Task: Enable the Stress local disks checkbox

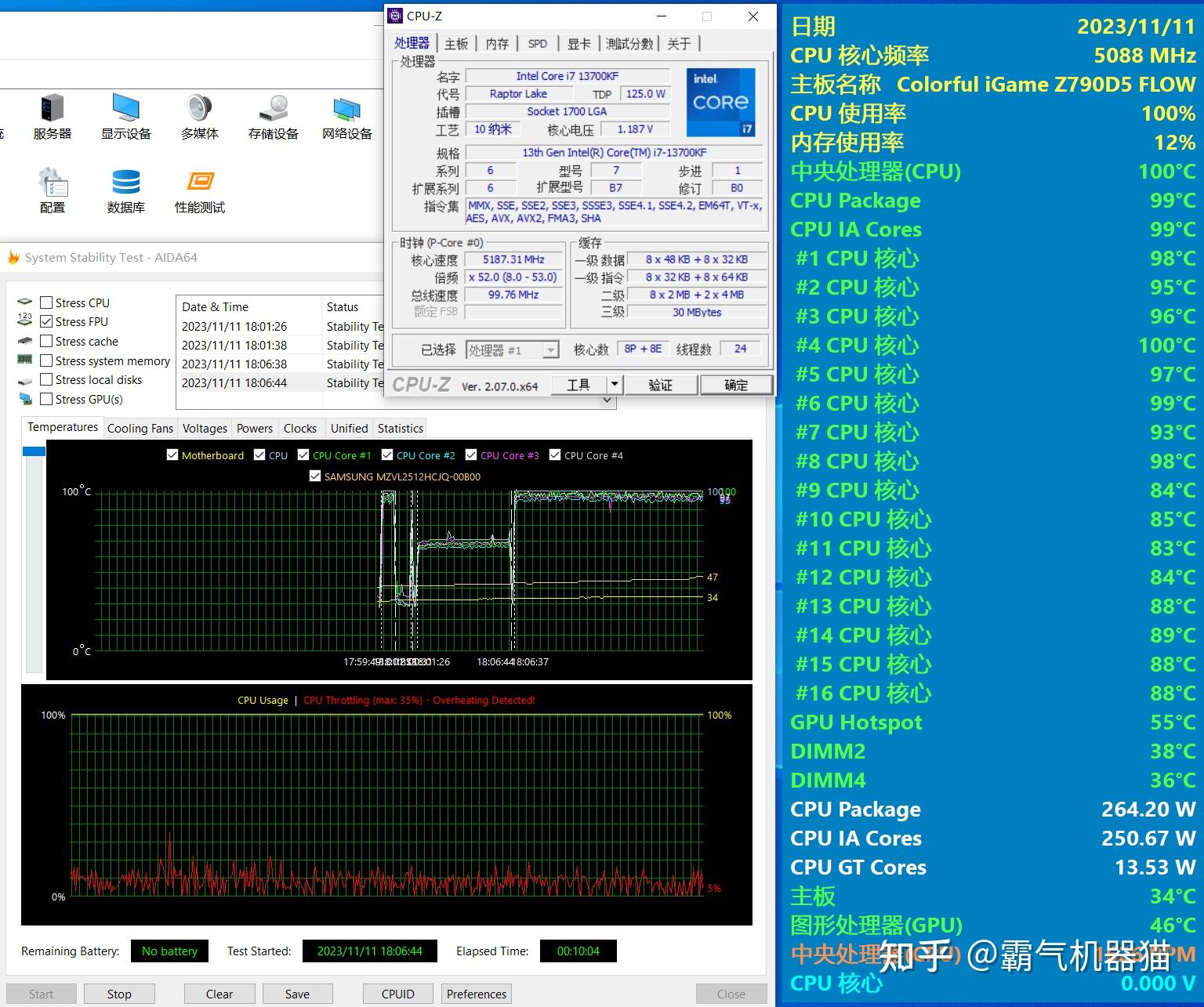Action: 46,379
